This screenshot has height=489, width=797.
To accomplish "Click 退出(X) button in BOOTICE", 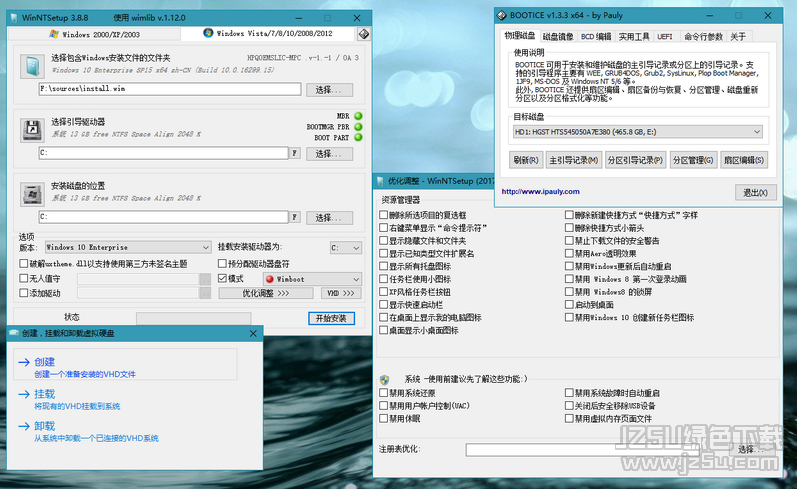I will click(x=755, y=193).
